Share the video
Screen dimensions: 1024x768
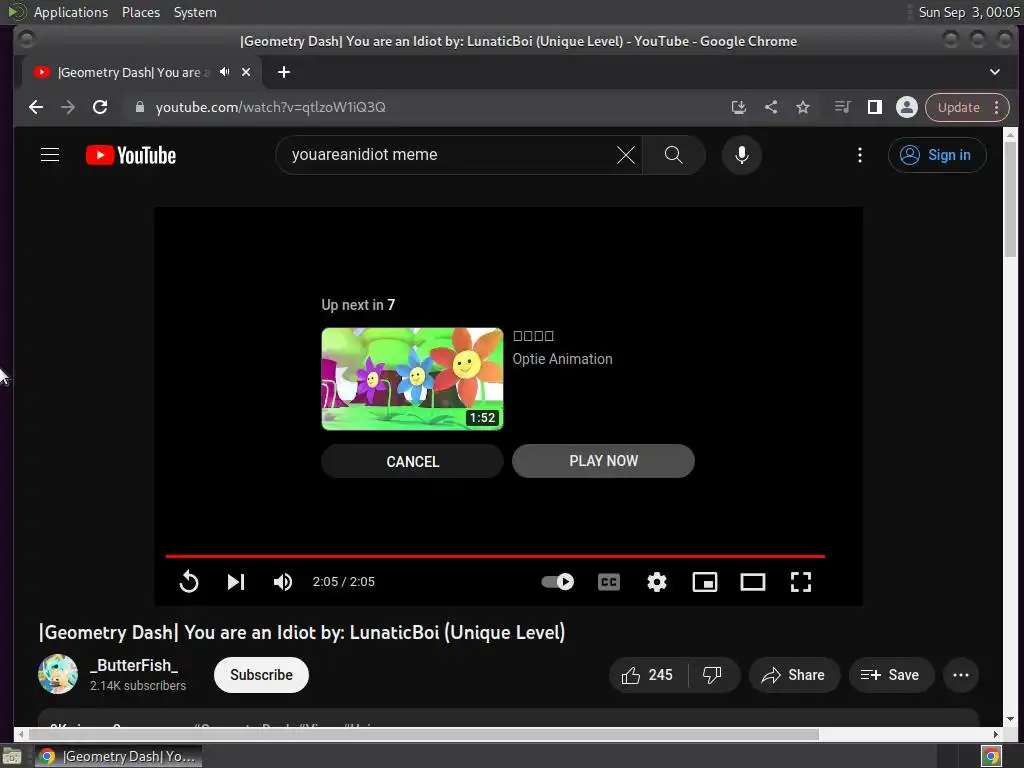(x=793, y=675)
